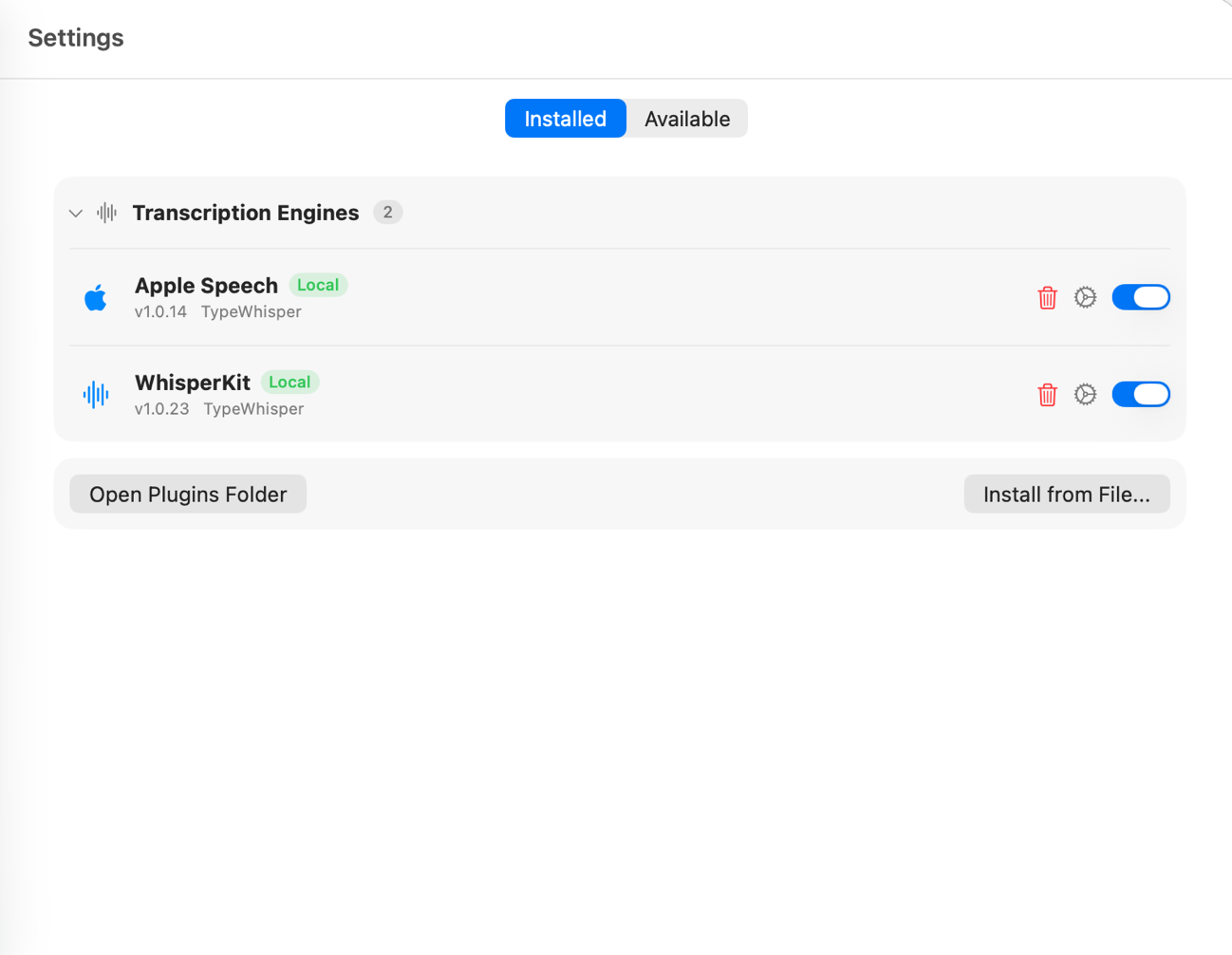Click the Local badge beside WhisperKit
The width and height of the screenshot is (1232, 955).
click(289, 382)
